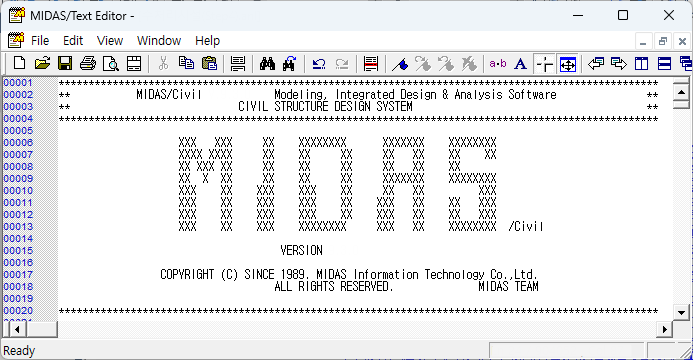Open Print Preview with the magnifier page icon
This screenshot has width=693, height=360.
(x=111, y=64)
